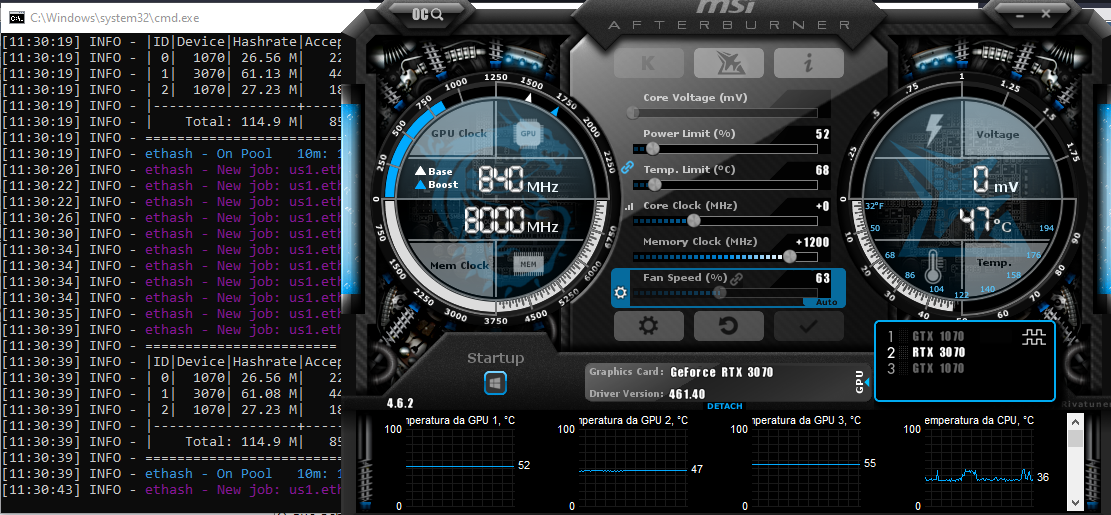Click the 47°C temperature readout
Screen dimensions: 1111x515
(x=986, y=221)
